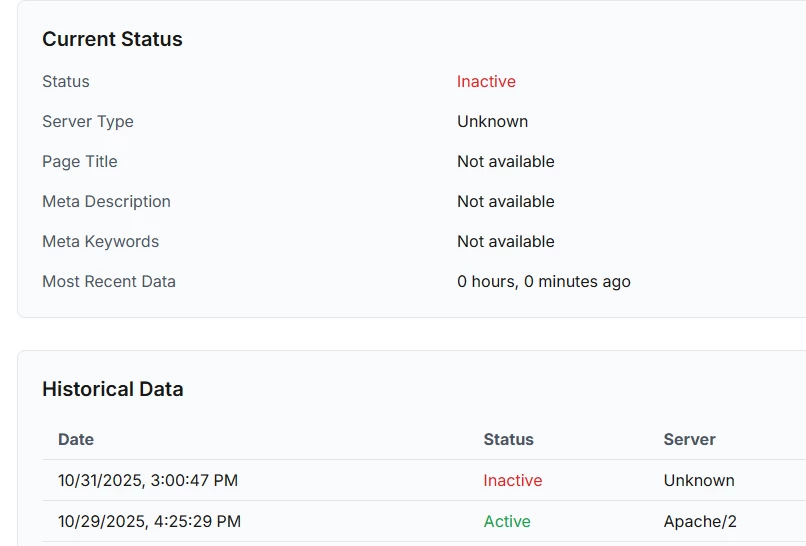This screenshot has width=806, height=546.
Task: Select the Apache/2 server cell
Action: click(x=700, y=522)
